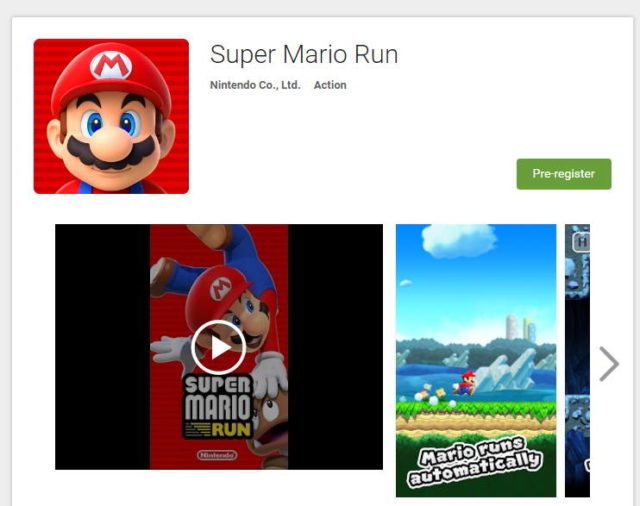Open the Action category link
The height and width of the screenshot is (506, 640).
tap(330, 85)
